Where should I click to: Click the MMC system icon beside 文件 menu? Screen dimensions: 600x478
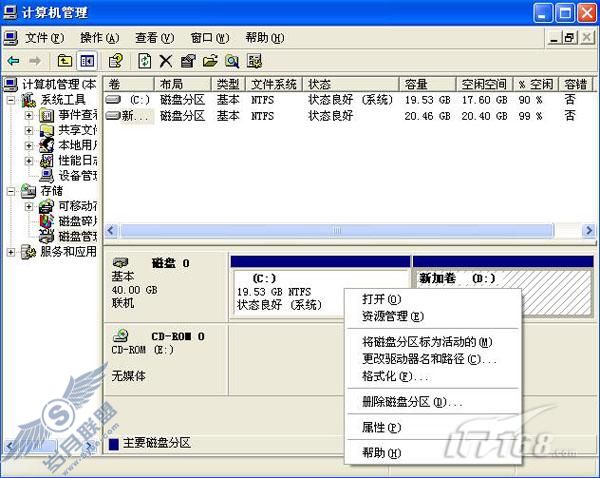[x=11, y=38]
